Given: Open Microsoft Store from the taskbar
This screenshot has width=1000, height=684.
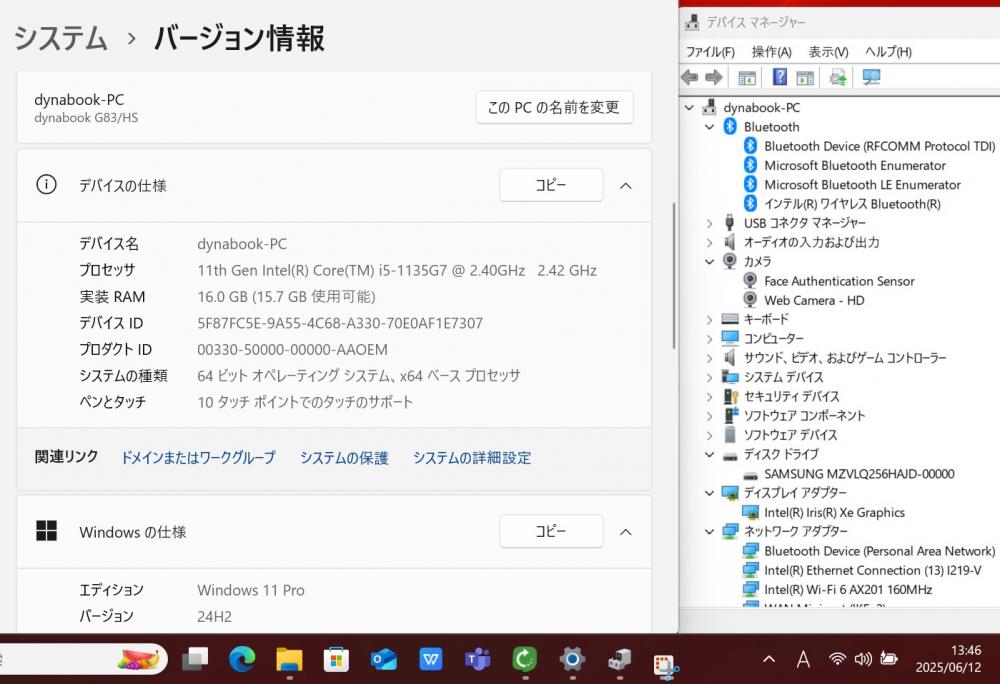Looking at the screenshot, I should click(336, 659).
